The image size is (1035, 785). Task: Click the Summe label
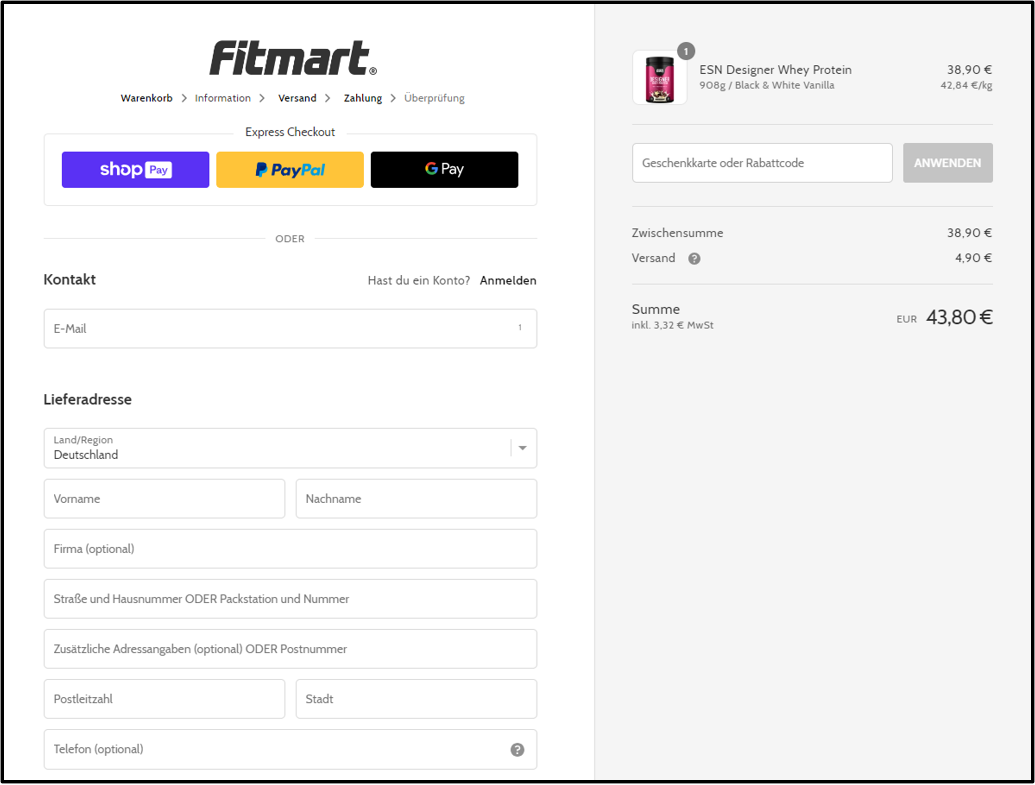pos(655,309)
